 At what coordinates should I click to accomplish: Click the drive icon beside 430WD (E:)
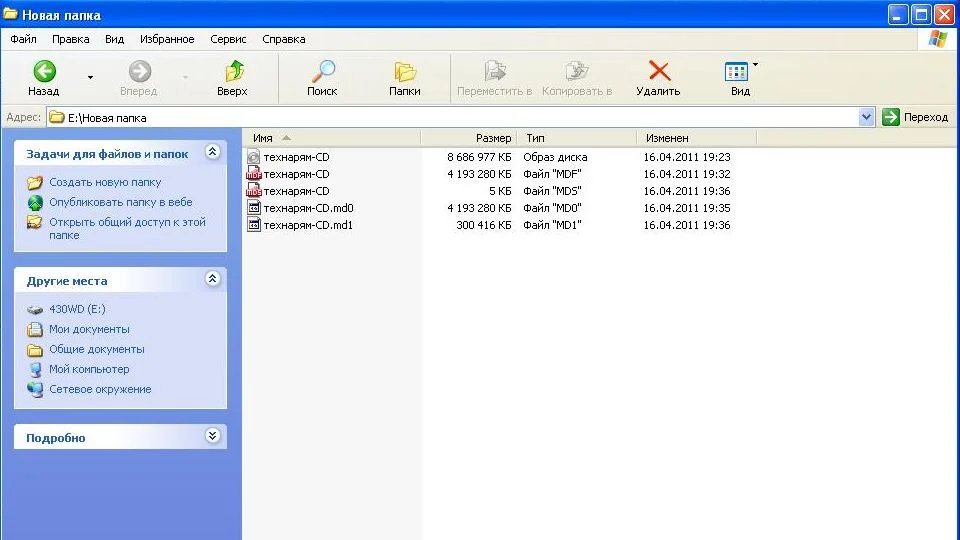pyautogui.click(x=35, y=310)
